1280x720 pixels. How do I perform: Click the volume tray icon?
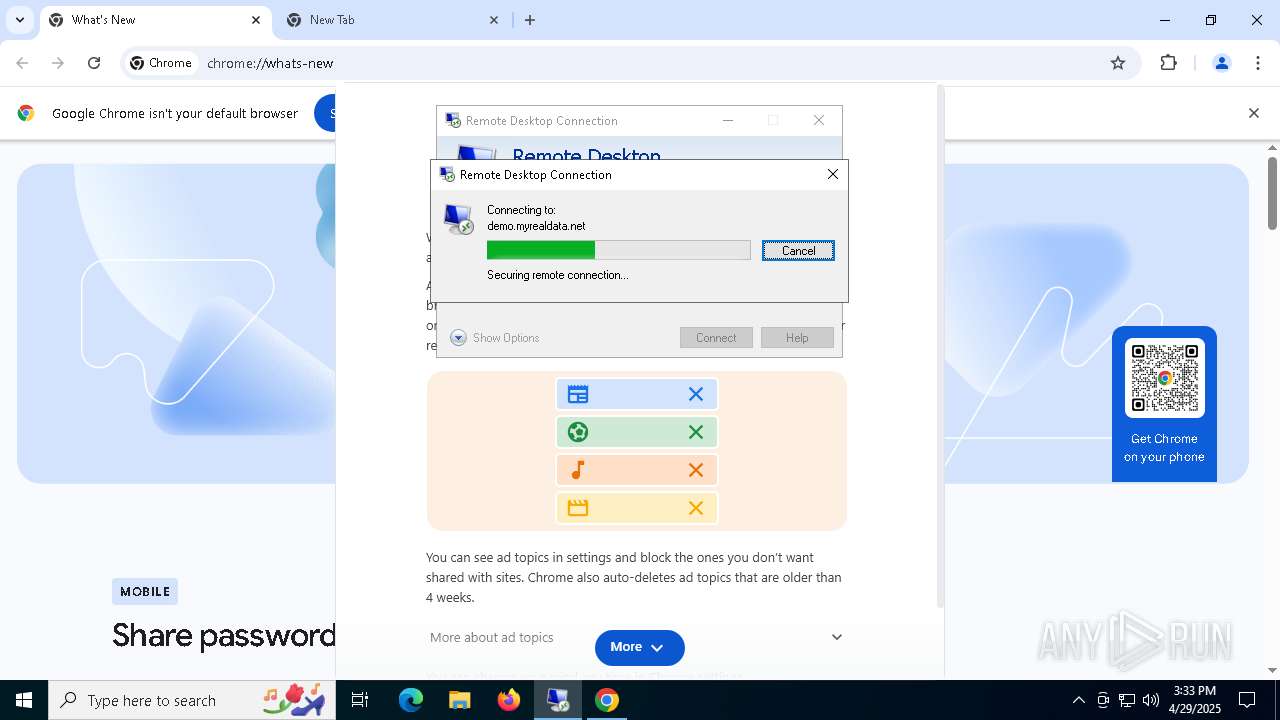point(1151,700)
